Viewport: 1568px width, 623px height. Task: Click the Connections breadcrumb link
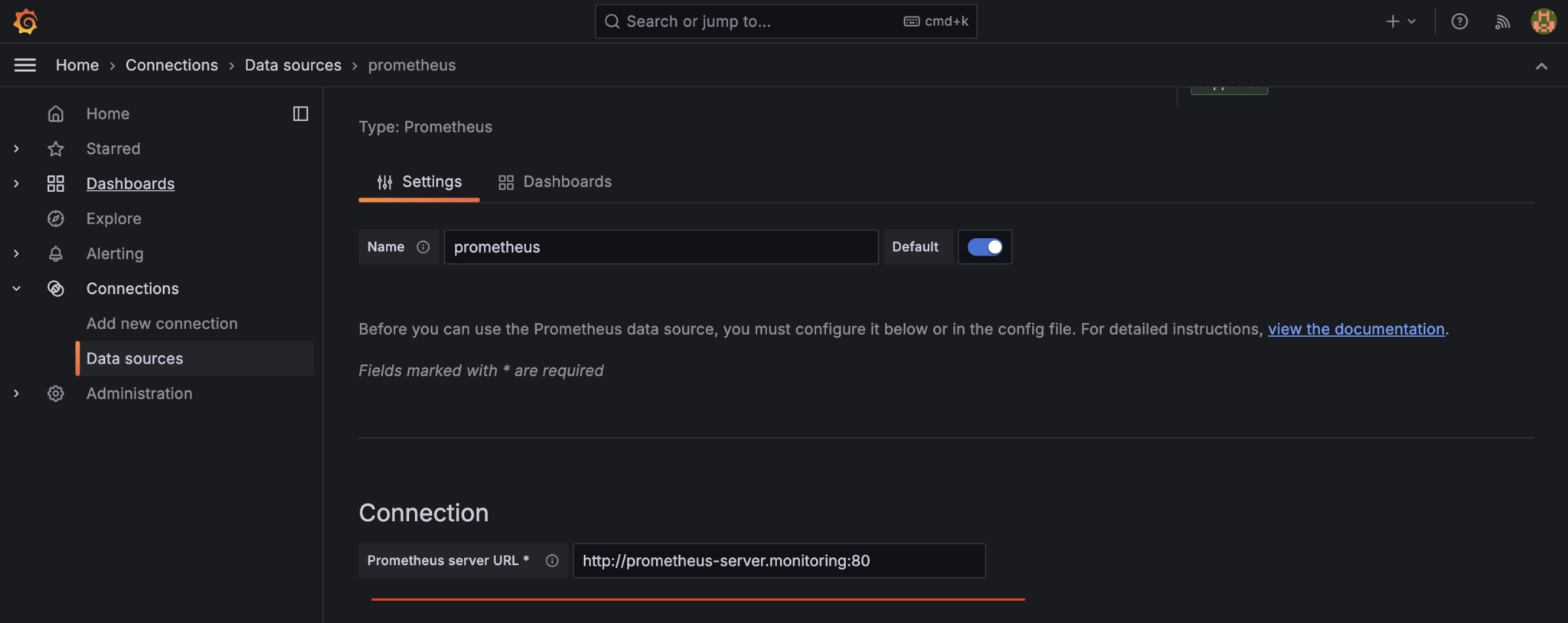tap(171, 65)
